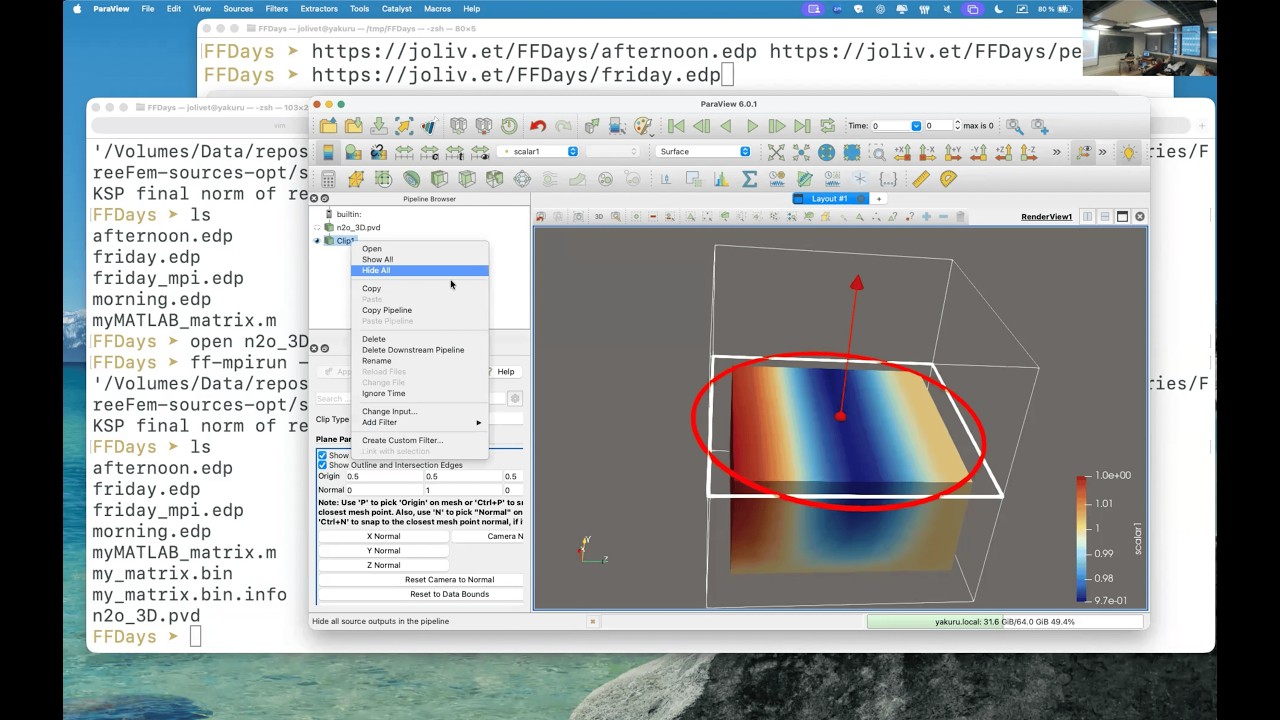Click the Sigma integrate variables icon
The width and height of the screenshot is (1280, 720).
pos(749,179)
